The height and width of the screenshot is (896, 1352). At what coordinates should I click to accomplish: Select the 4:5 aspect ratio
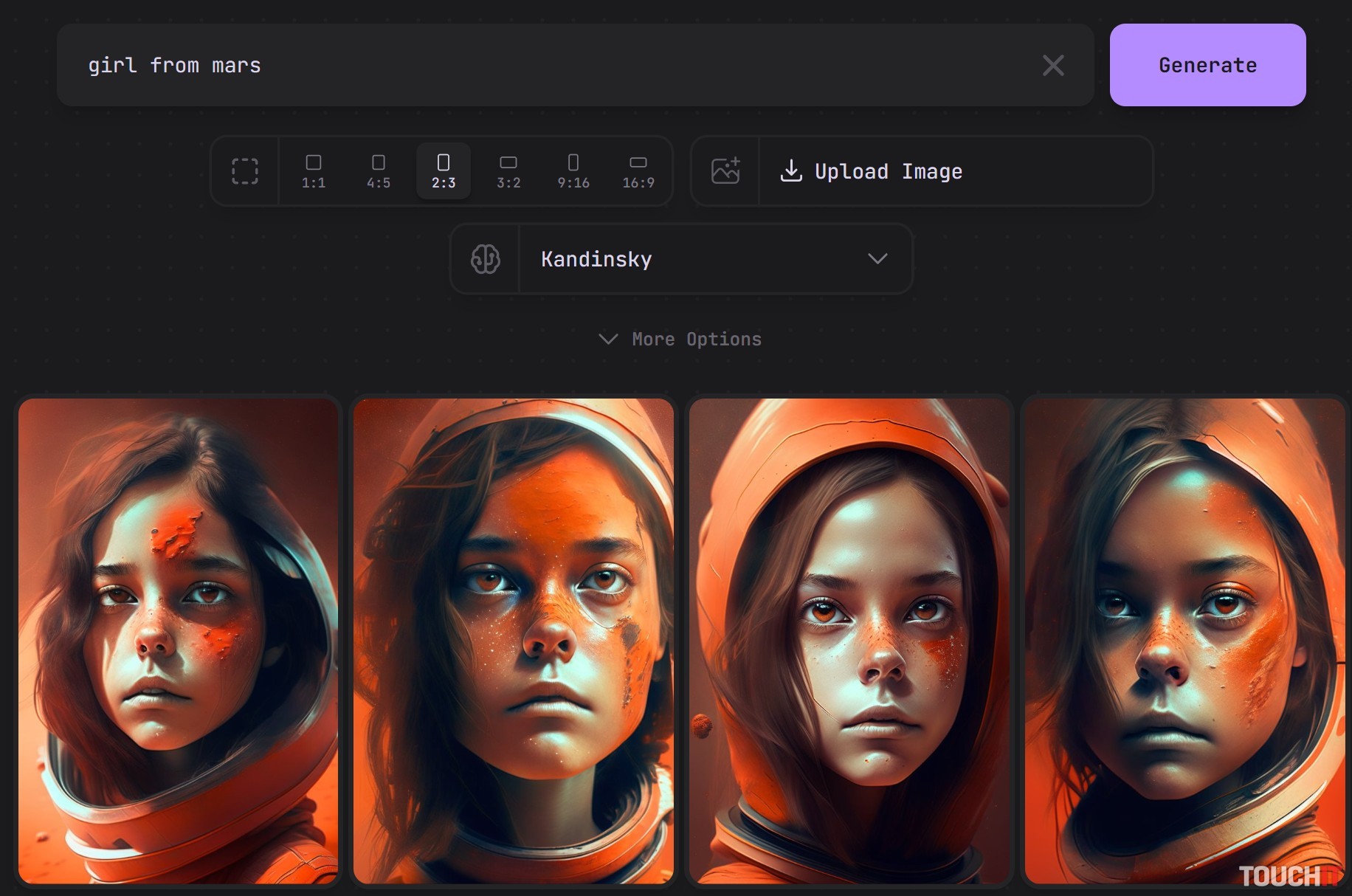click(379, 171)
